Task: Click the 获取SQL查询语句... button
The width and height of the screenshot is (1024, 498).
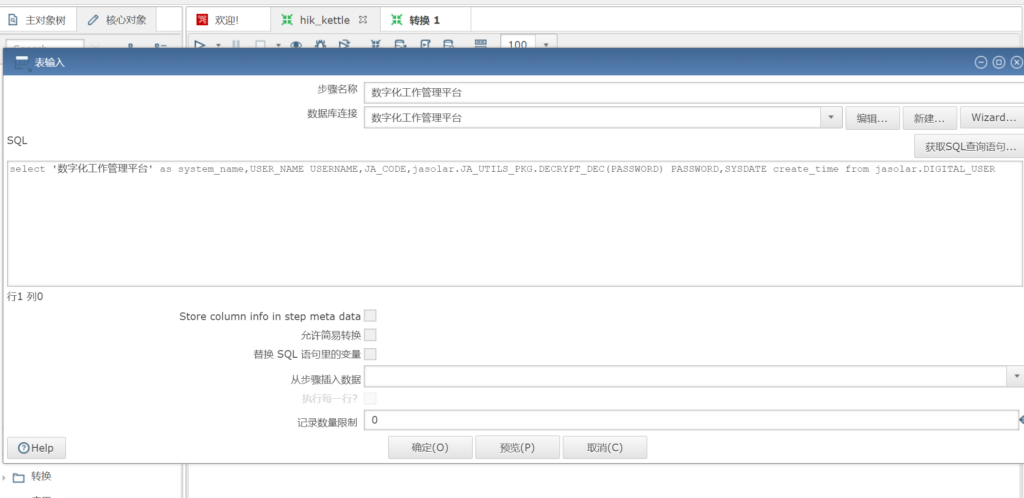Action: tap(969, 147)
